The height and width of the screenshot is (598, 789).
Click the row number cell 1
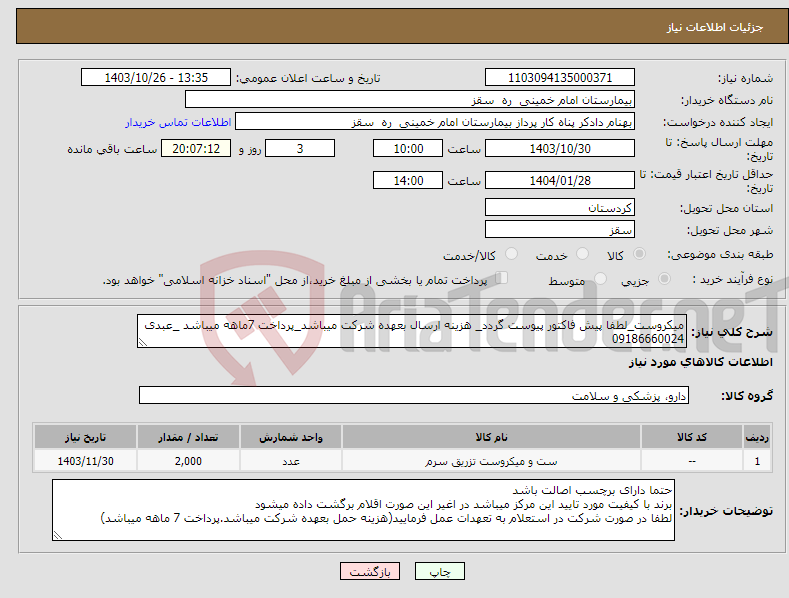click(x=757, y=461)
